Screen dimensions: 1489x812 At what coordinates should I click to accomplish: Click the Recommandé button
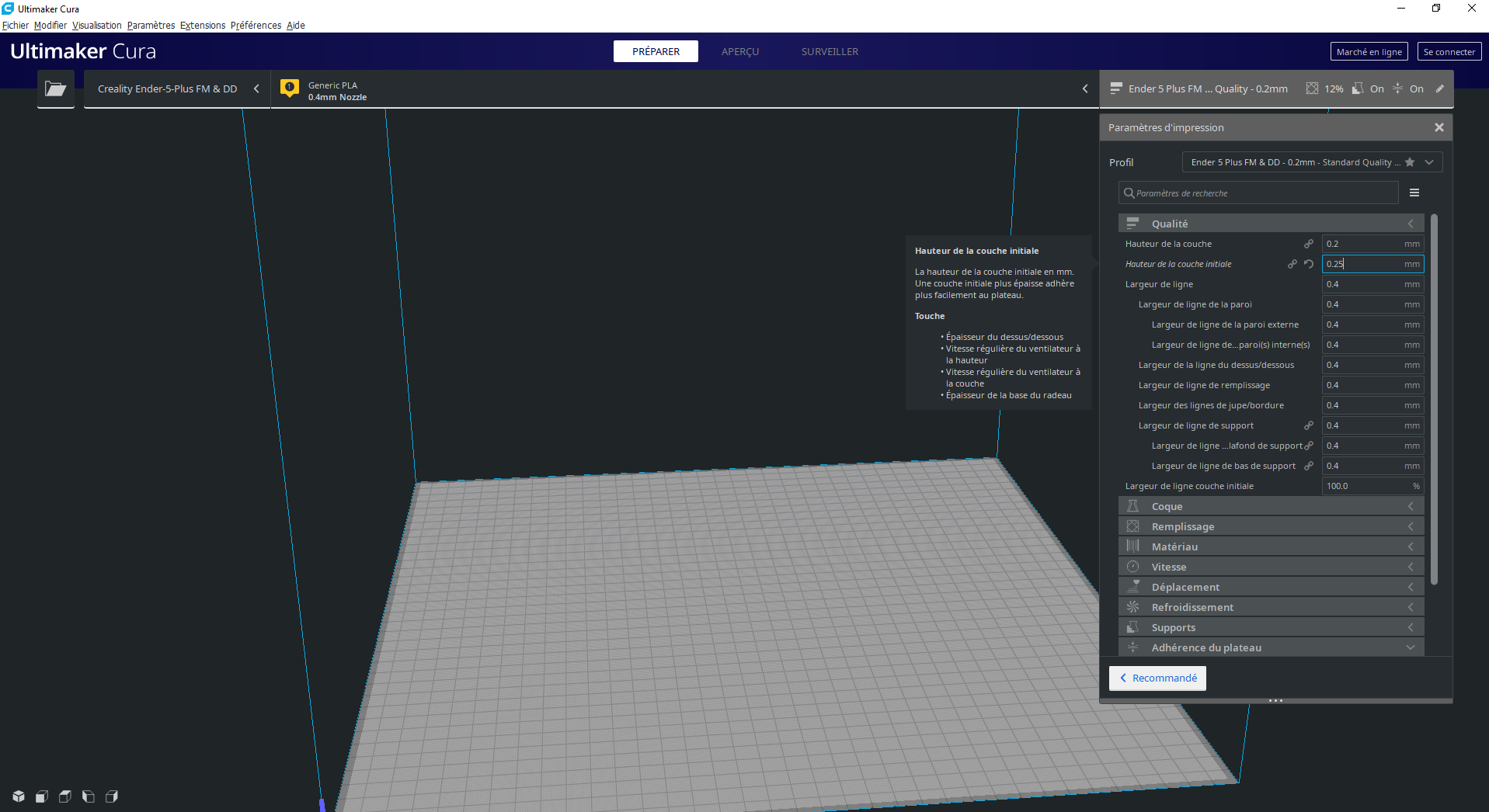coord(1157,678)
